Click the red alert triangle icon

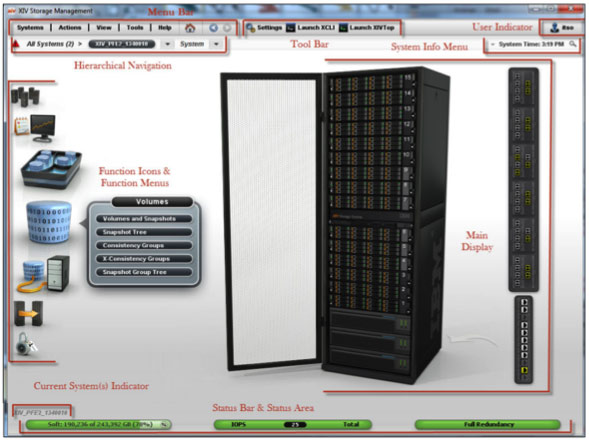click(x=16, y=44)
